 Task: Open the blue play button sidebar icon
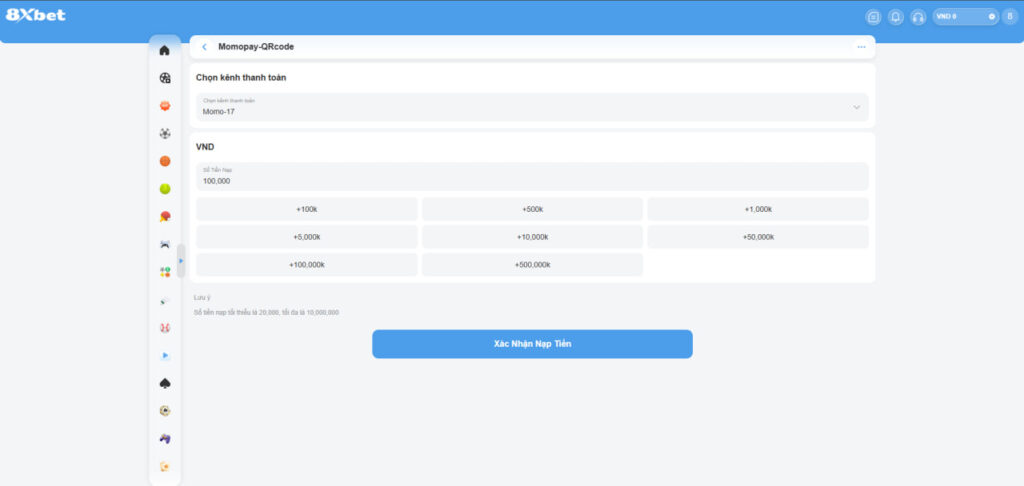(x=165, y=355)
